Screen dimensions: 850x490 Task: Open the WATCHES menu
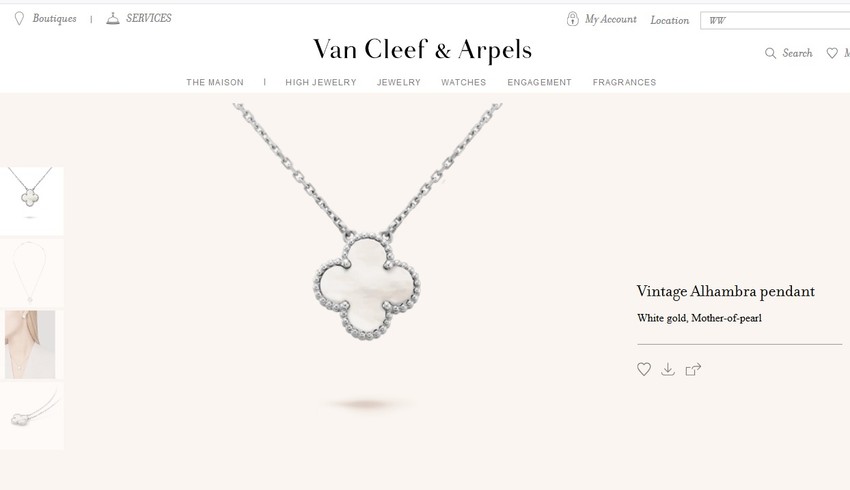[463, 82]
